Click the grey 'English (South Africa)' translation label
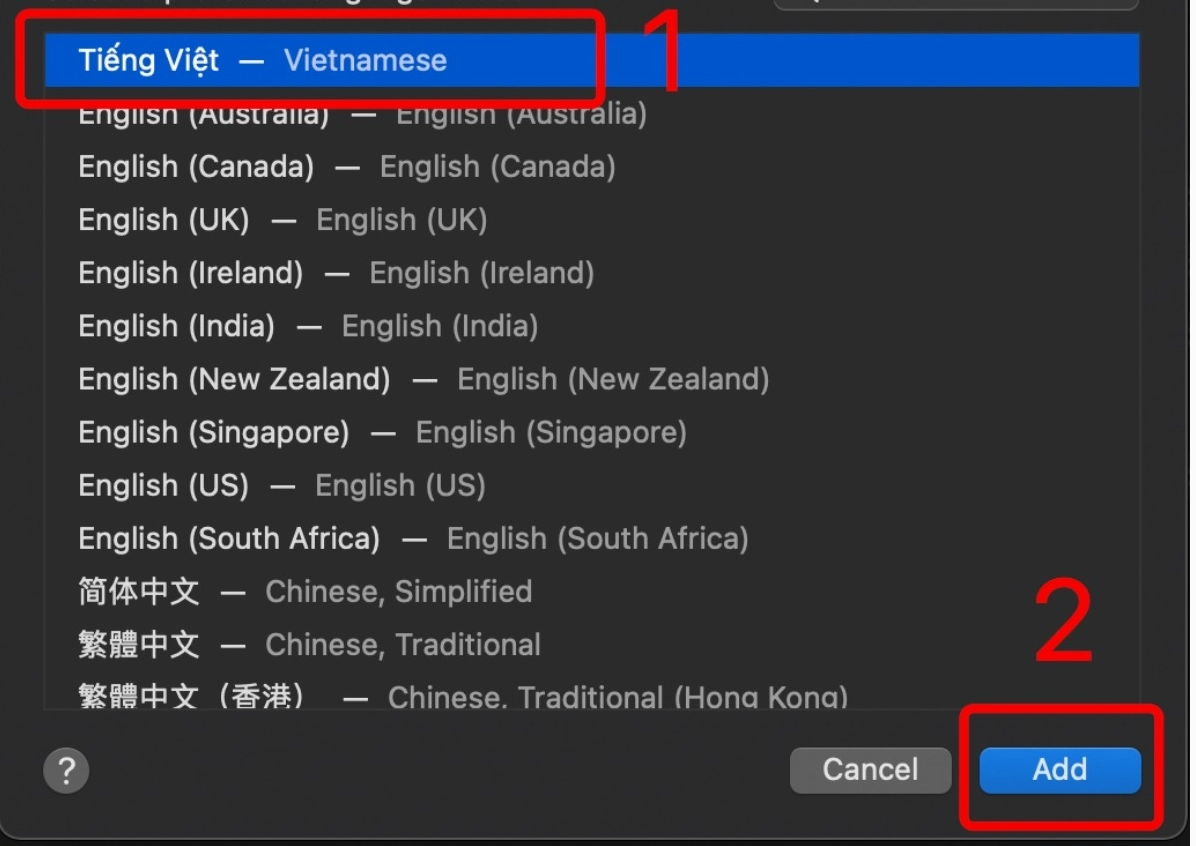 click(597, 538)
